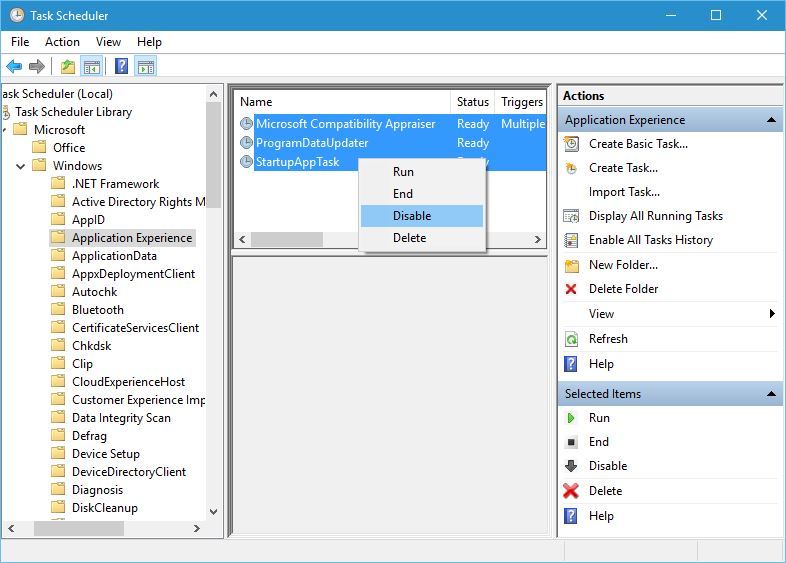Viewport: 786px width, 563px height.
Task: Click Display All Running Tasks action
Action: tap(656, 216)
